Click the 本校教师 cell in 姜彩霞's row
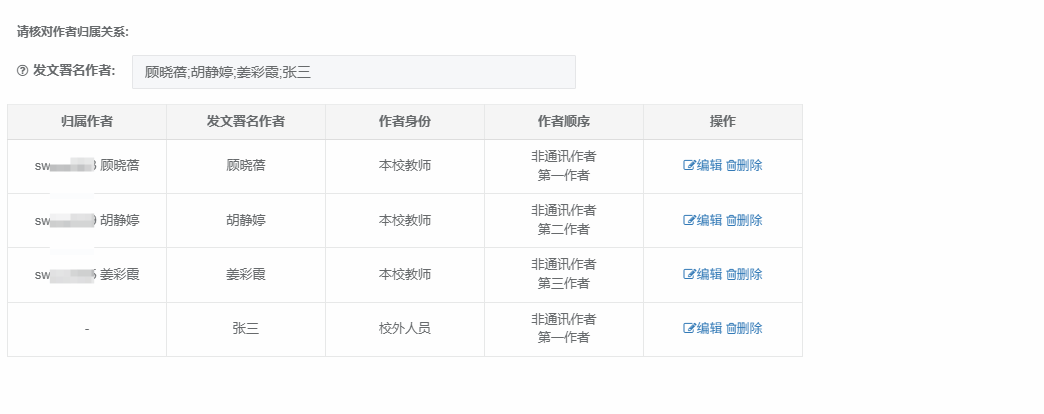The image size is (1044, 414). click(x=404, y=274)
